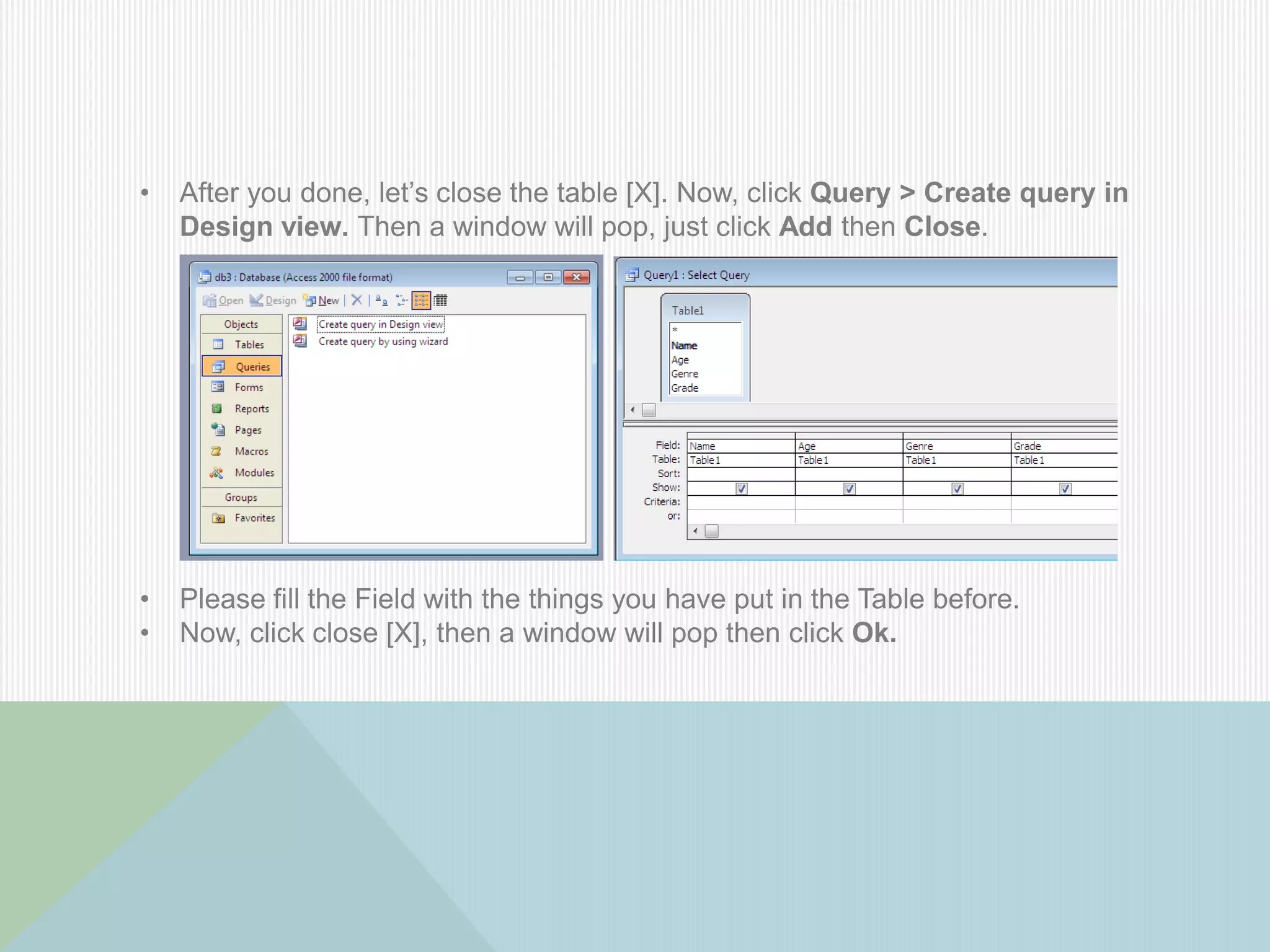
Task: Open the Reports object category
Action: tap(251, 409)
